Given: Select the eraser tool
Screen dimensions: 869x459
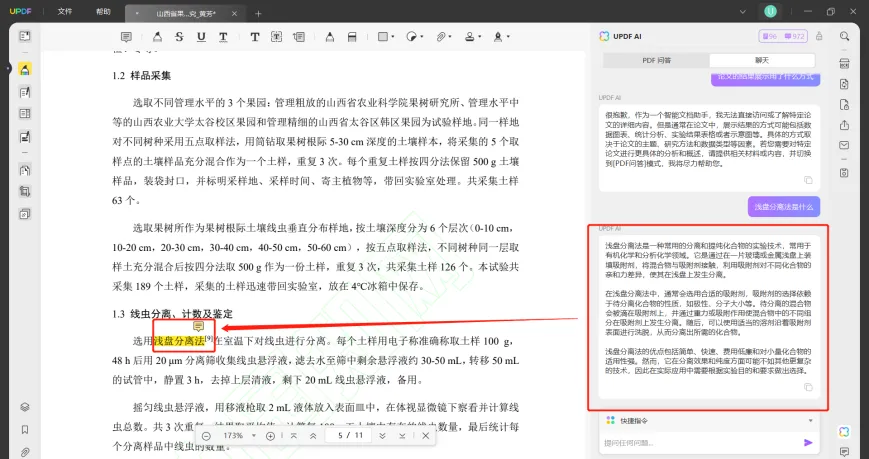Looking at the screenshot, I should [x=352, y=37].
